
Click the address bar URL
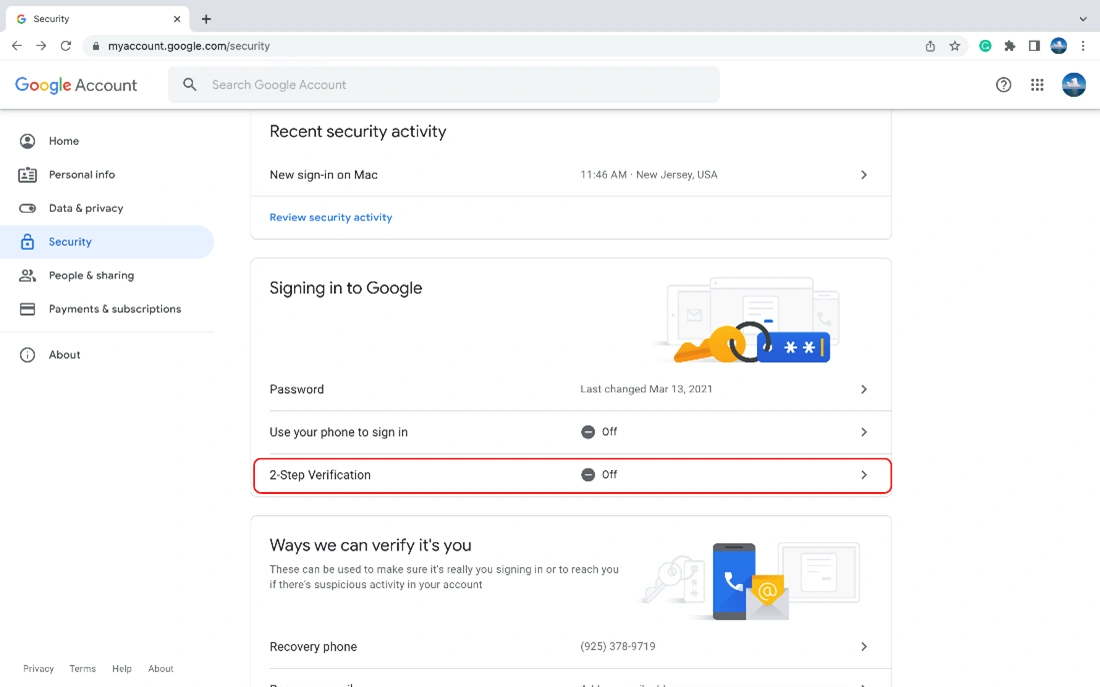tap(189, 46)
